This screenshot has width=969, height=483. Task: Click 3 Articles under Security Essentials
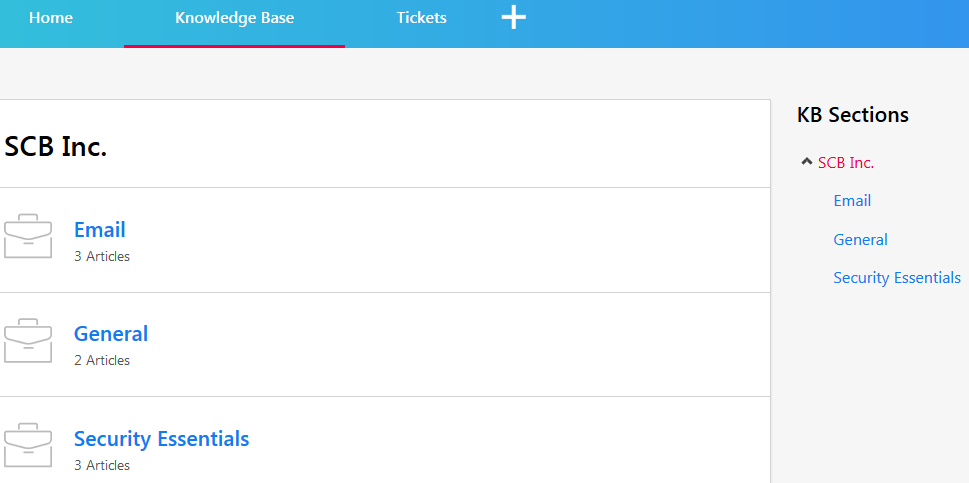point(102,465)
